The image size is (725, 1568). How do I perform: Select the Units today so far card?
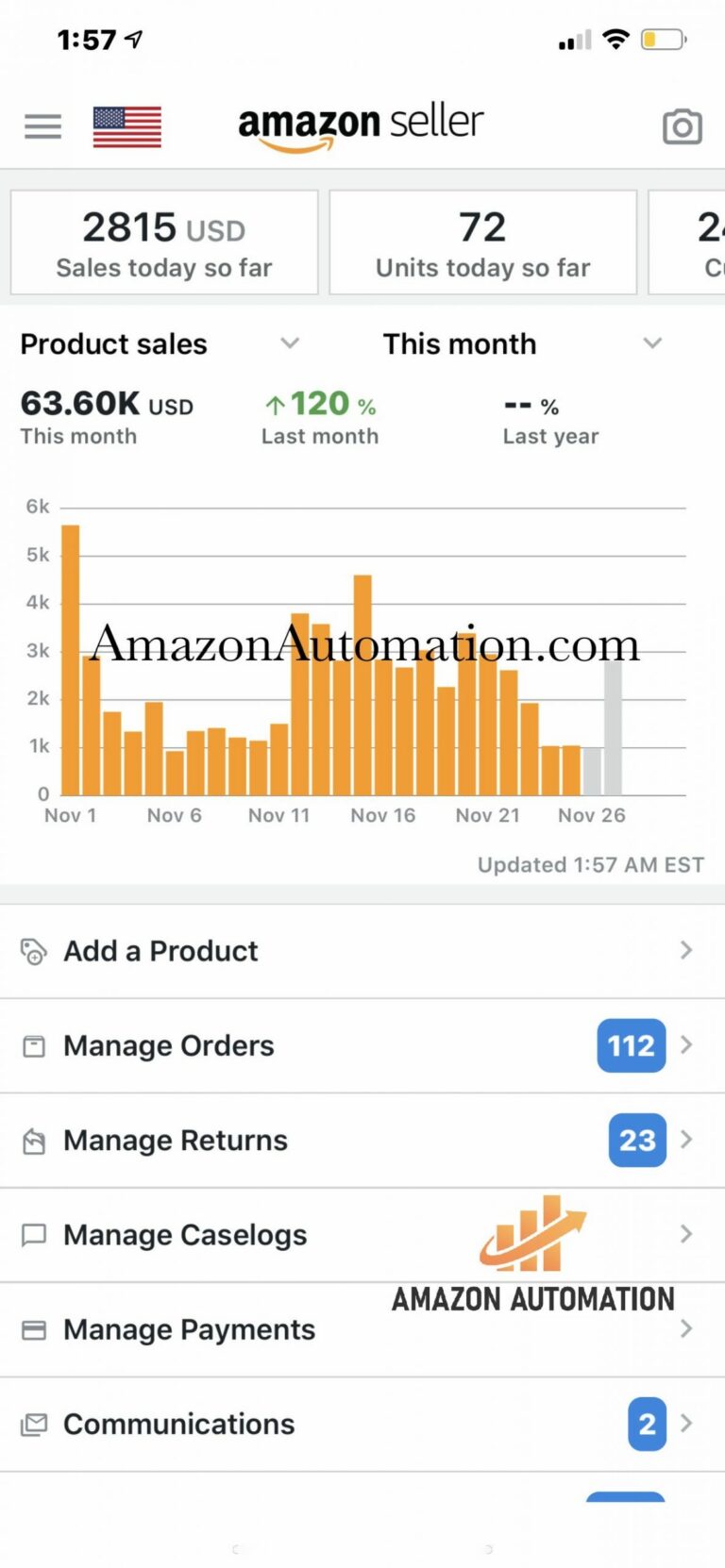point(482,243)
